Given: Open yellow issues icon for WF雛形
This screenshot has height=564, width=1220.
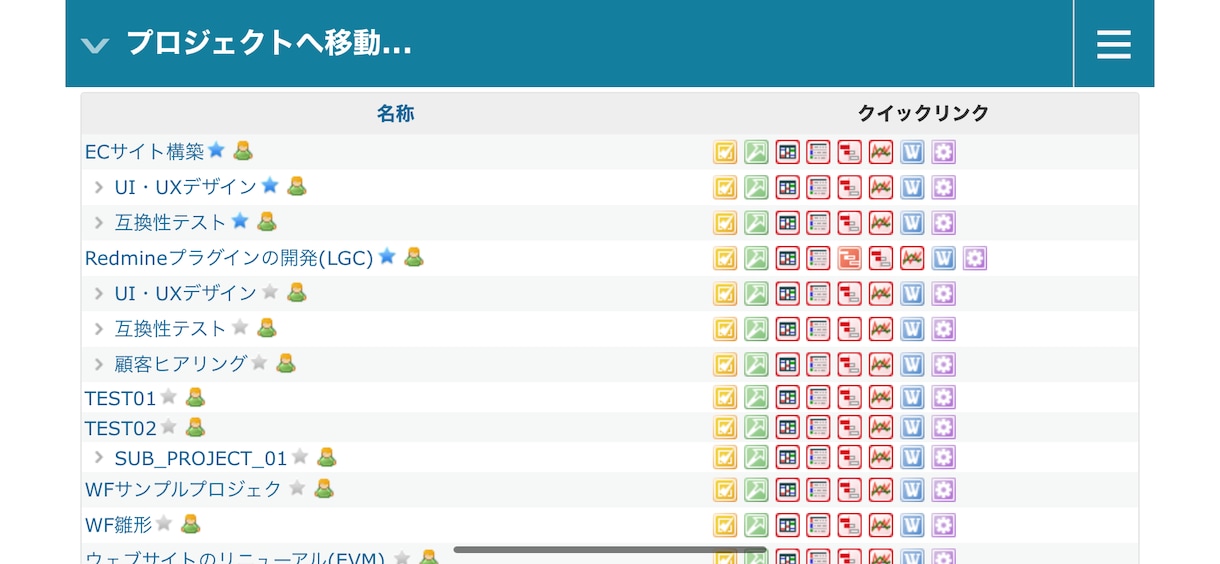Looking at the screenshot, I should click(725, 525).
